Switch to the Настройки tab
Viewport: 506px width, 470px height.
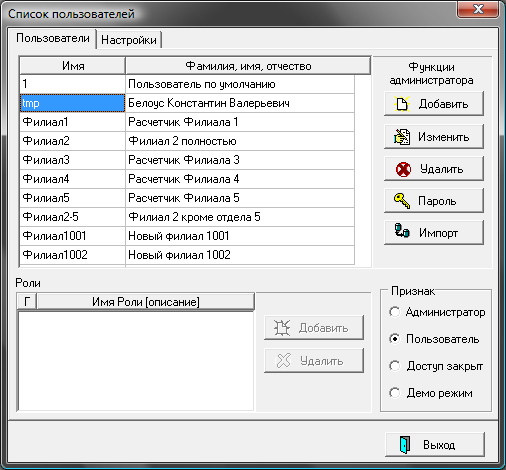coord(129,40)
